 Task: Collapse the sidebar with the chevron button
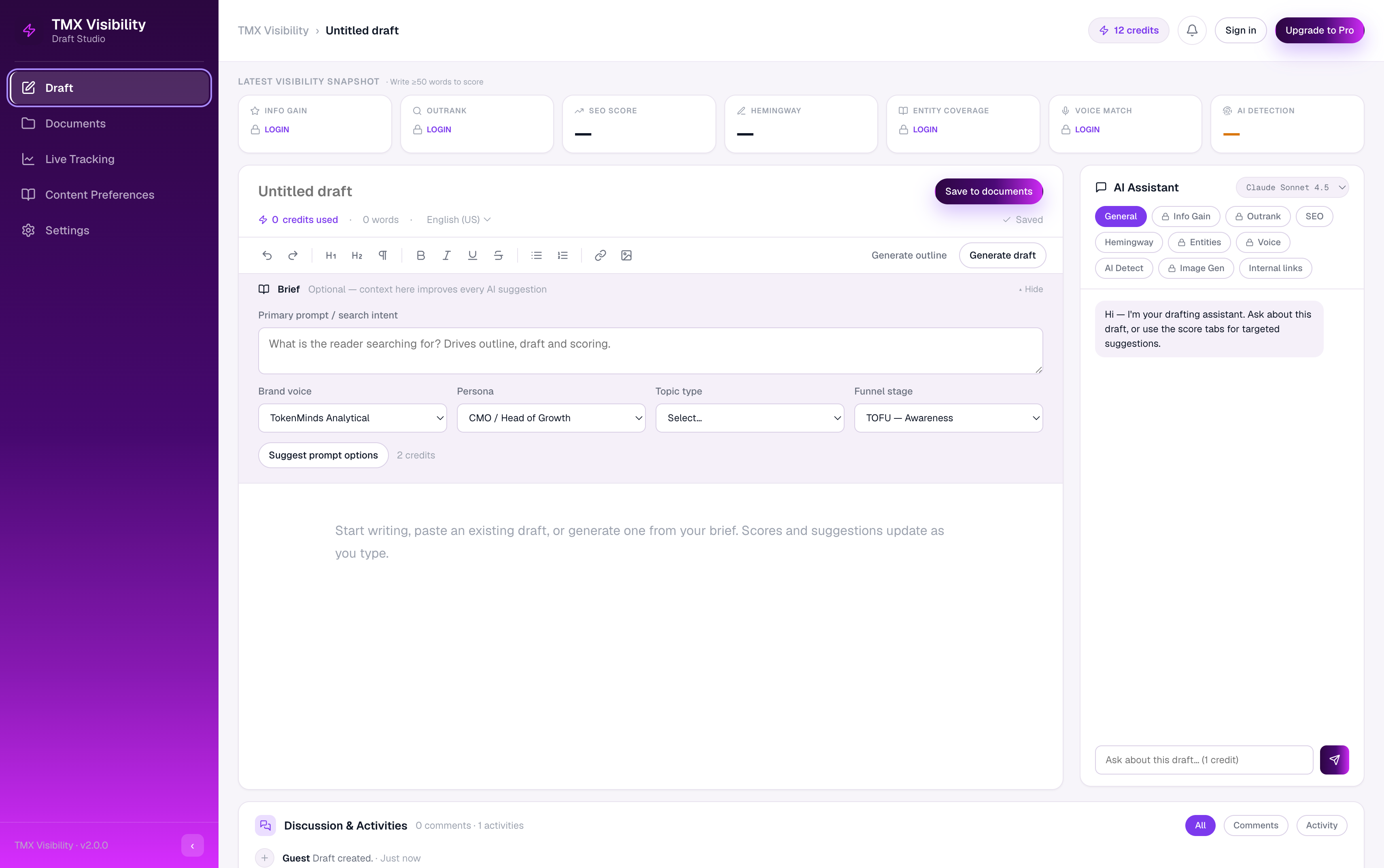[192, 845]
